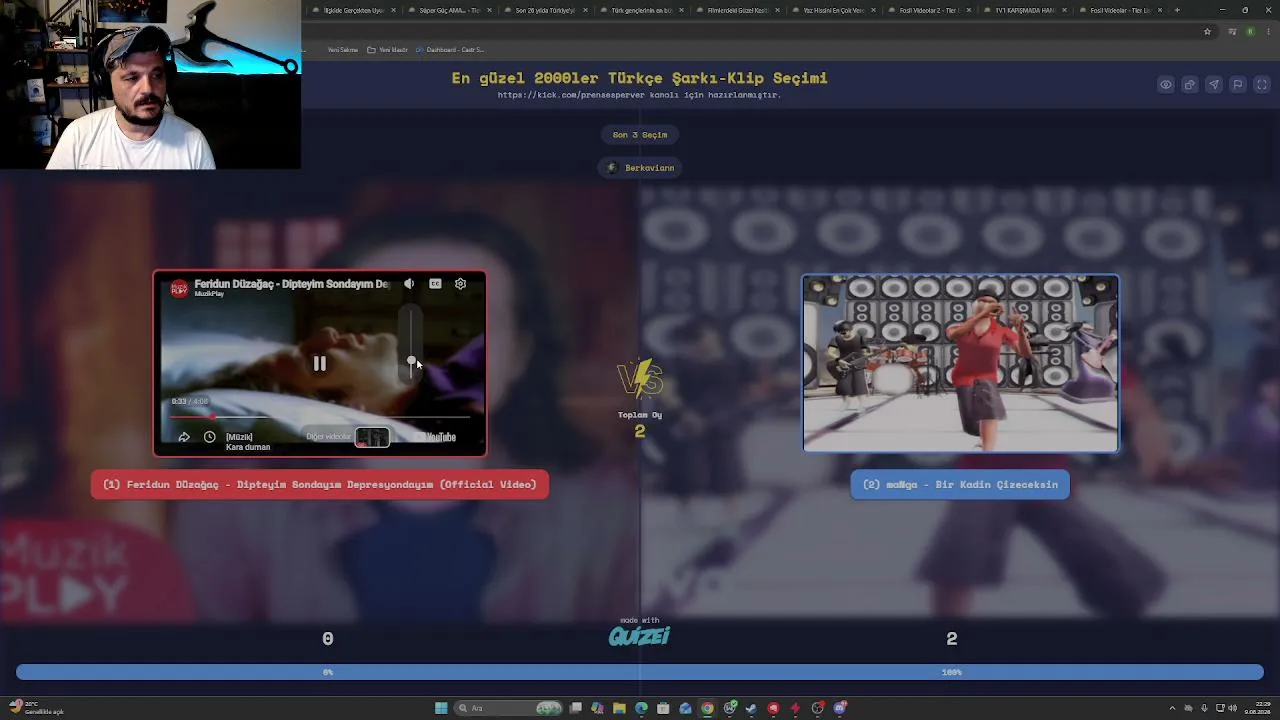This screenshot has width=1280, height=720.
Task: Open the 'Son 3 Seçim' button
Action: click(x=640, y=135)
